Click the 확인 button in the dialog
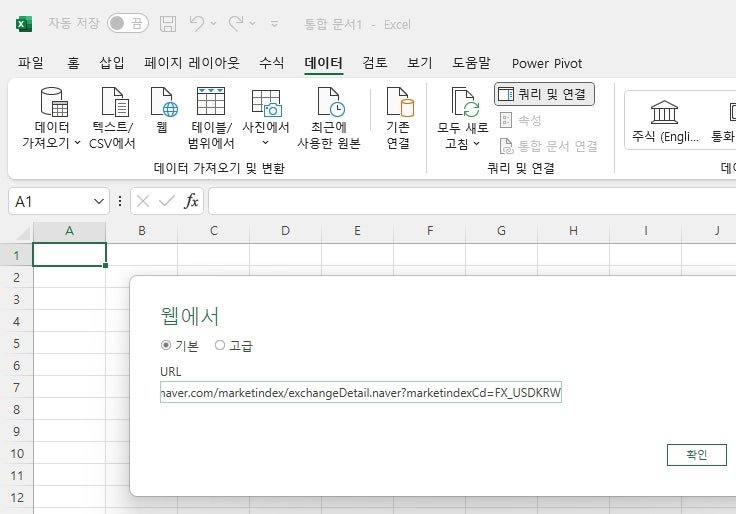Viewport: 736px width, 514px height. (x=697, y=454)
